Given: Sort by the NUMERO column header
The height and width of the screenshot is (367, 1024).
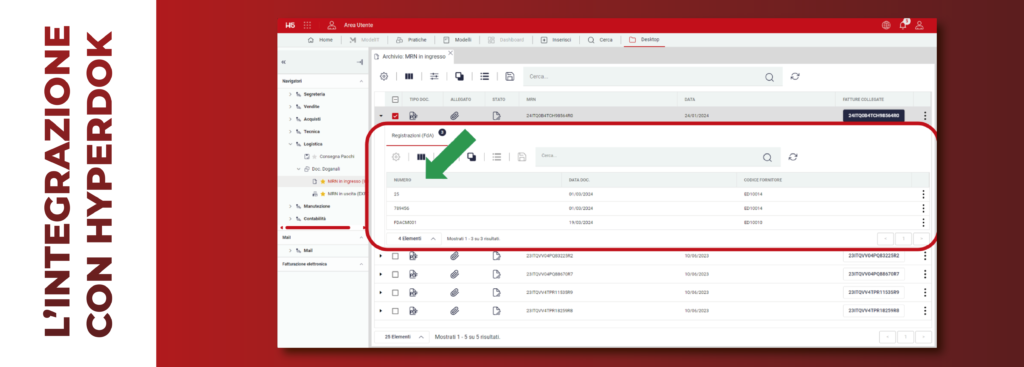Looking at the screenshot, I should [x=402, y=180].
